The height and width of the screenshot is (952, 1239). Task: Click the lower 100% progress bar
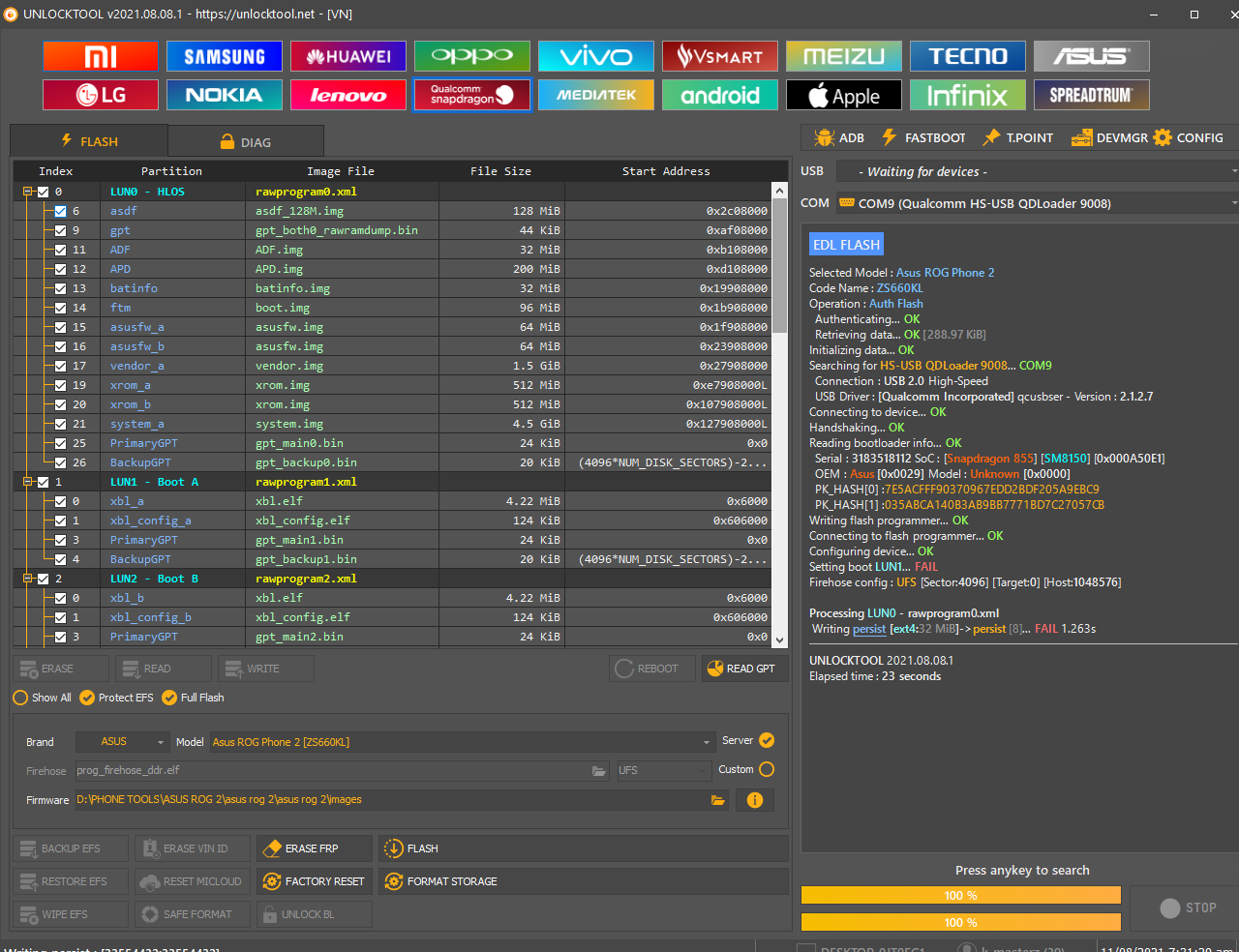pyautogui.click(x=960, y=922)
